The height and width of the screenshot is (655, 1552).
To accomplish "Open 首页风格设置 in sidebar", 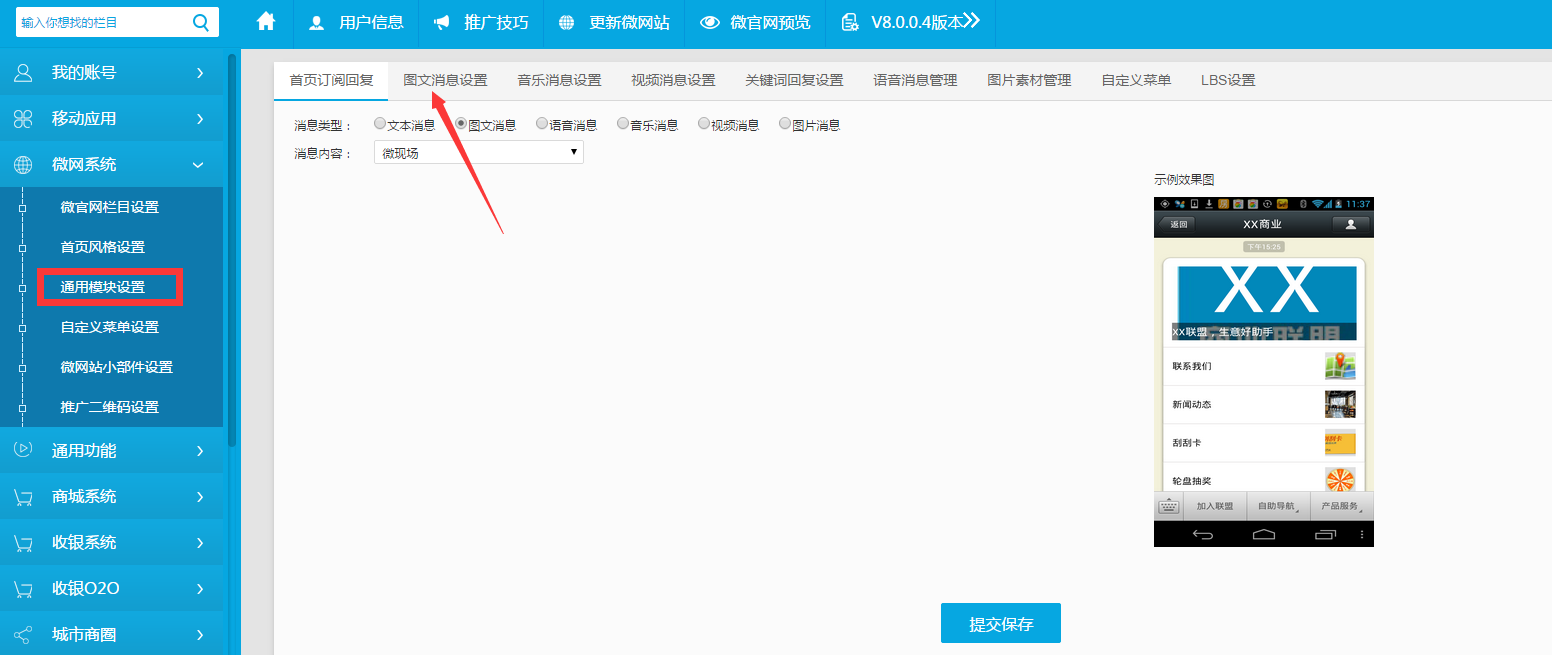I will coord(102,247).
